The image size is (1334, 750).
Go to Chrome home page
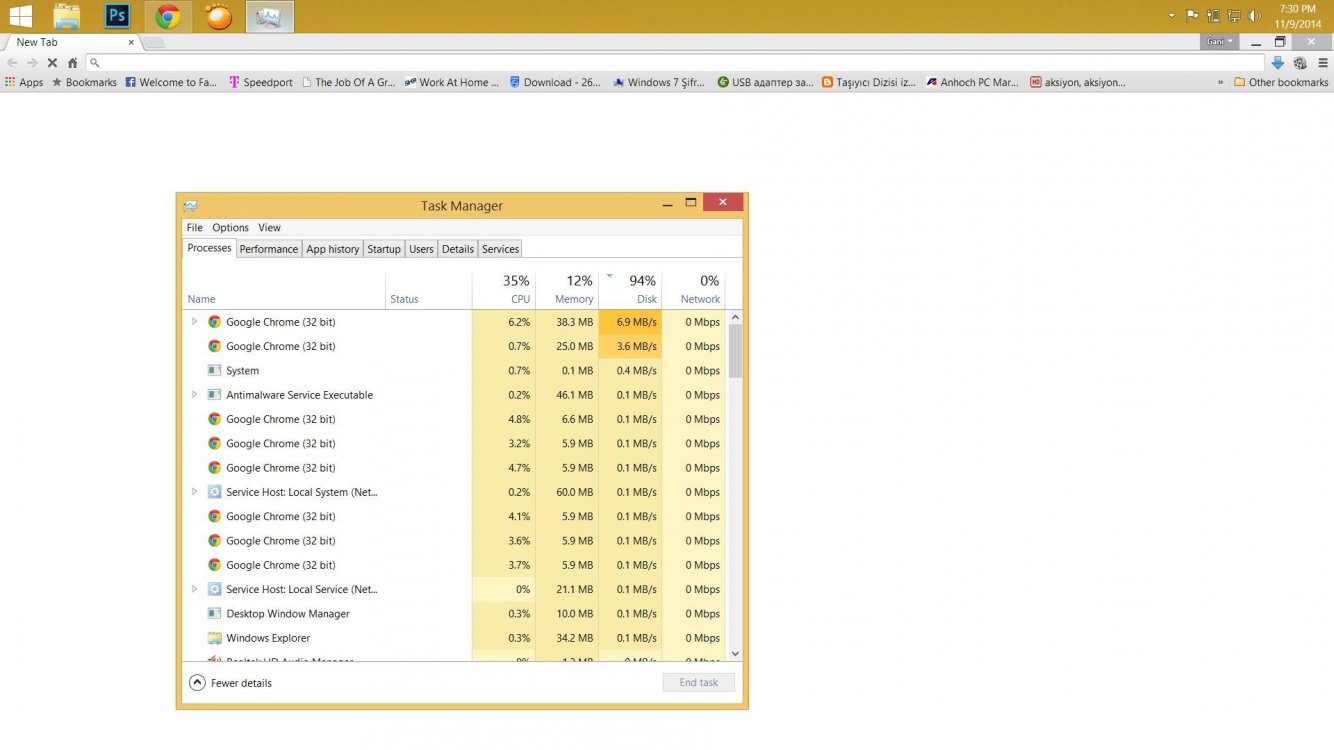coord(72,62)
